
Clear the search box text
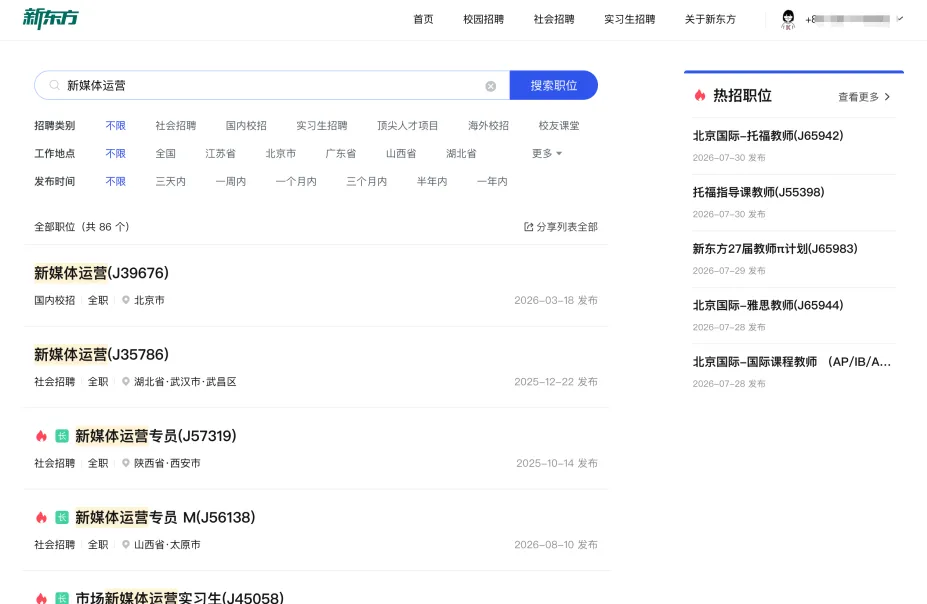(x=491, y=86)
